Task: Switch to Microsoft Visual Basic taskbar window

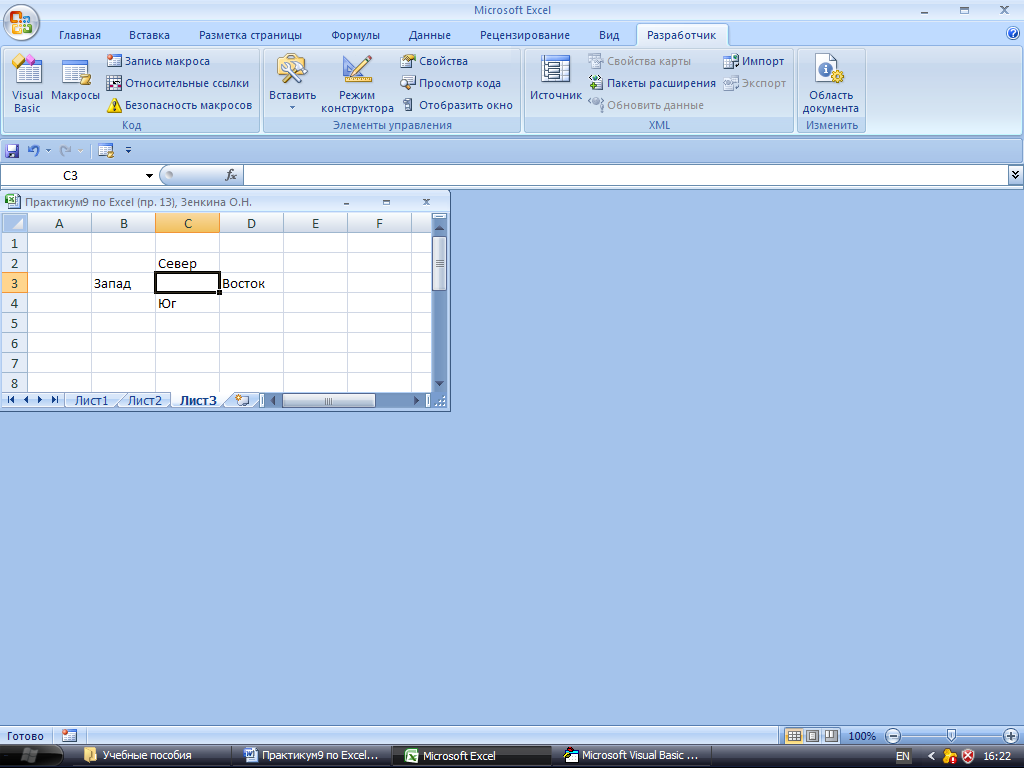Action: coord(632,756)
